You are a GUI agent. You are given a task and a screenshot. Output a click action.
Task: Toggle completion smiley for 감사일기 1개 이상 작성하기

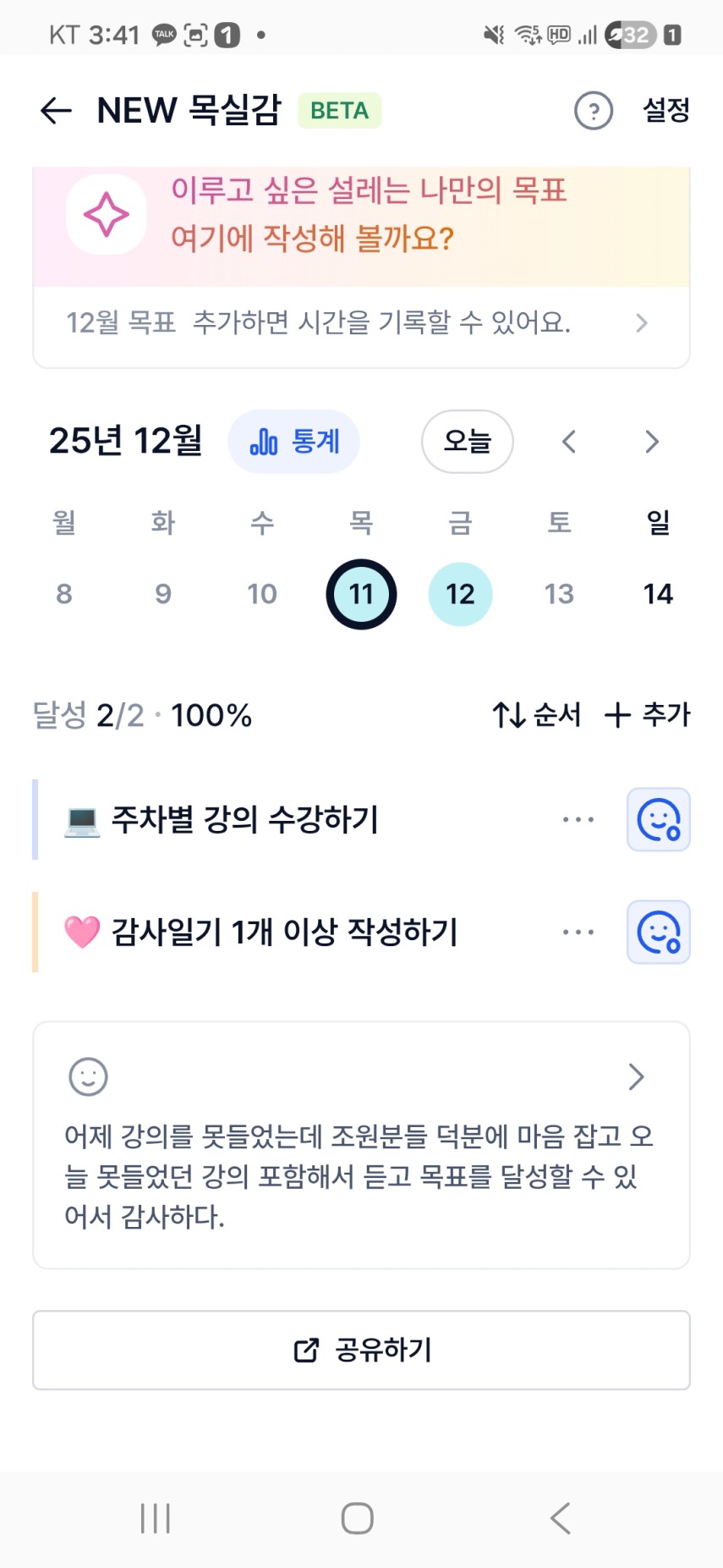pyautogui.click(x=658, y=933)
